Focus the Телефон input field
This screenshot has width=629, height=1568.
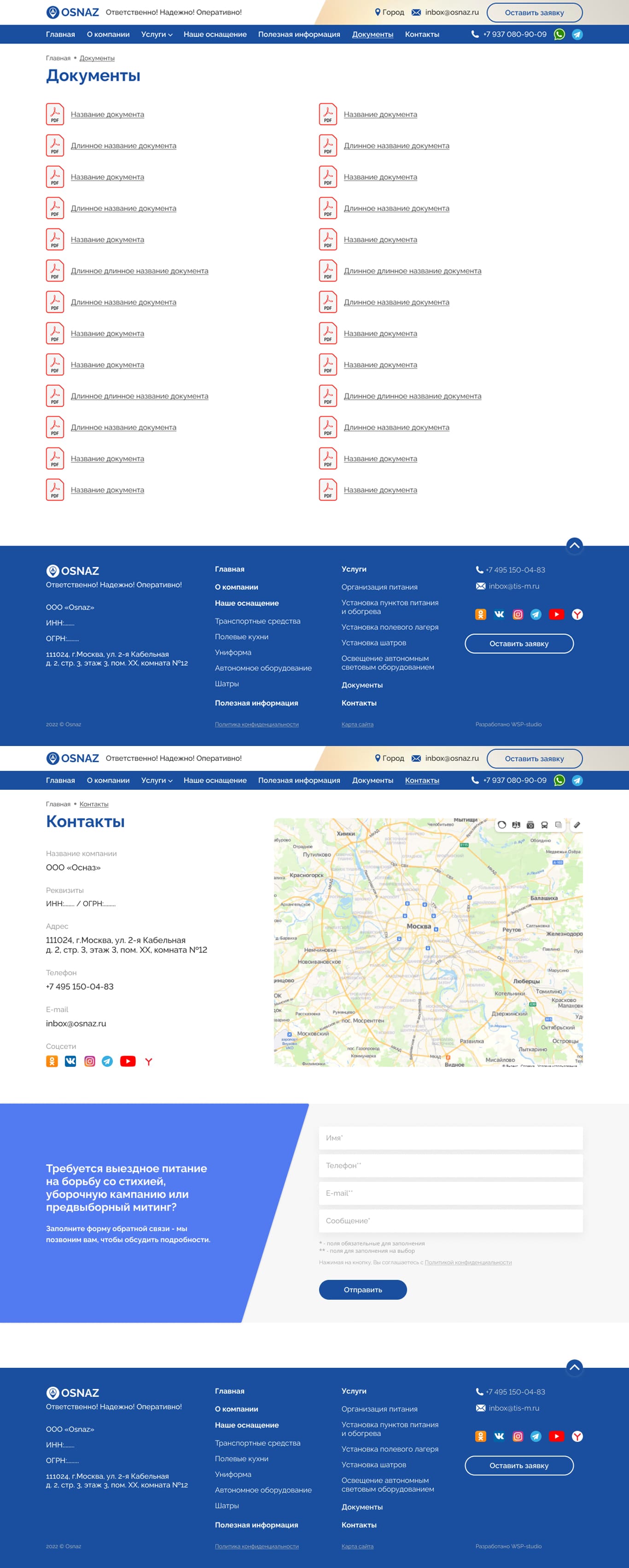coord(451,1166)
